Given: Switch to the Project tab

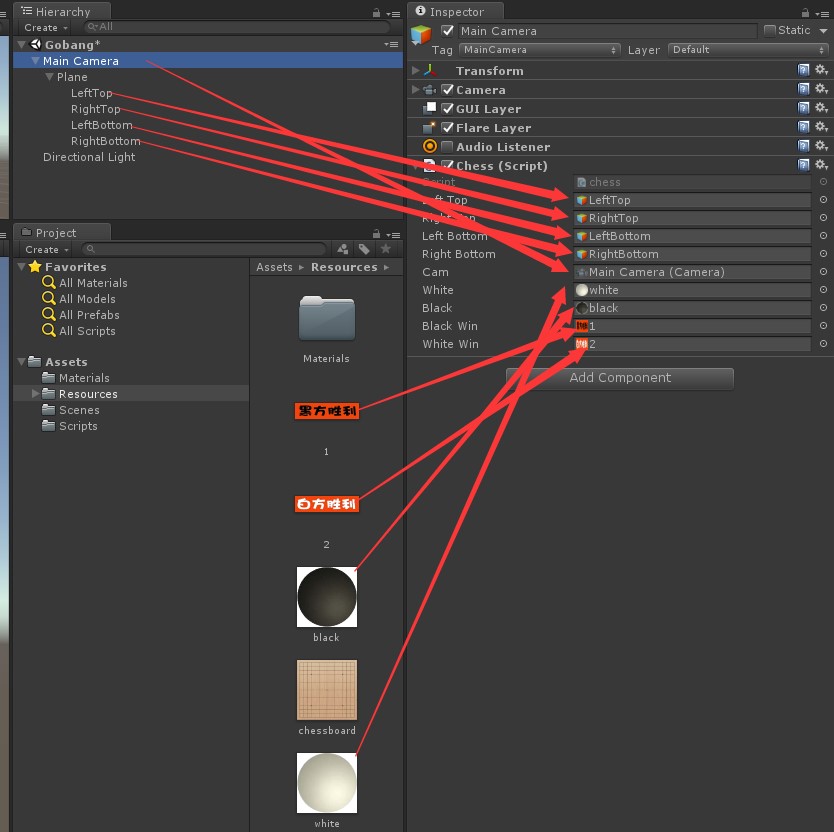Looking at the screenshot, I should point(62,232).
